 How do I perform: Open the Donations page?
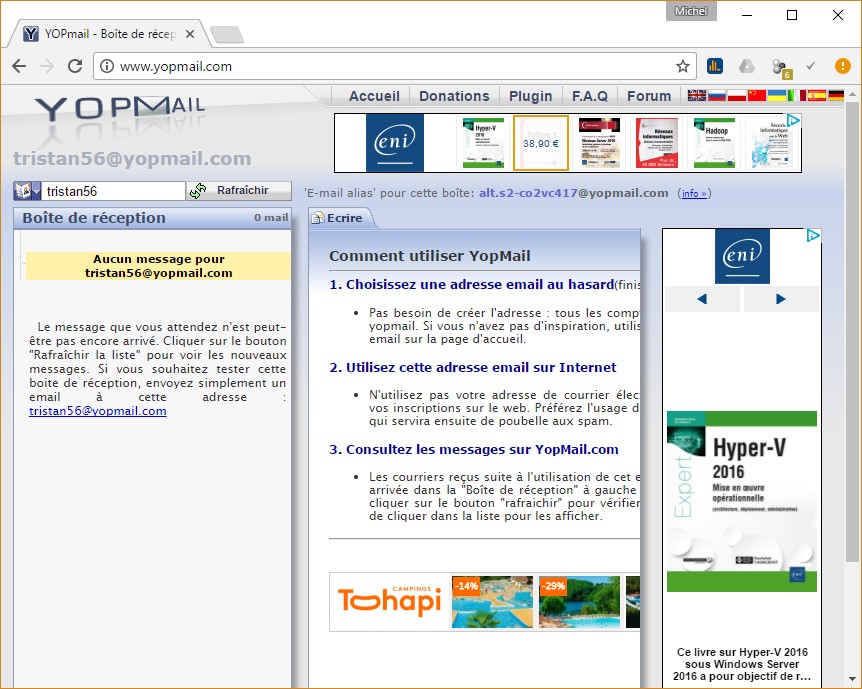point(454,96)
